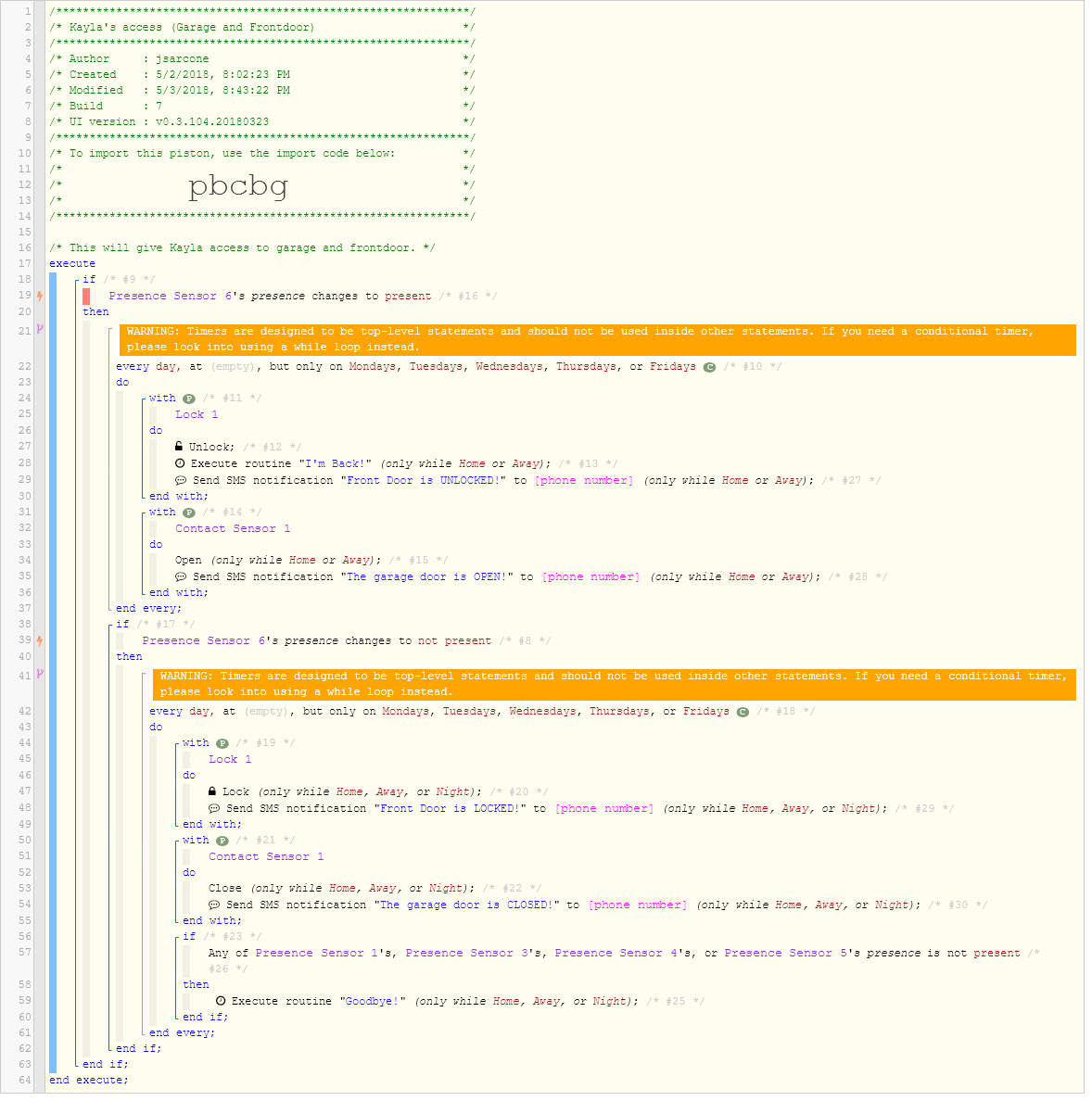Viewport: 1092px width, 1101px height.
Task: Select "Presence Sensor 3's" on line 57
Action: coord(474,954)
